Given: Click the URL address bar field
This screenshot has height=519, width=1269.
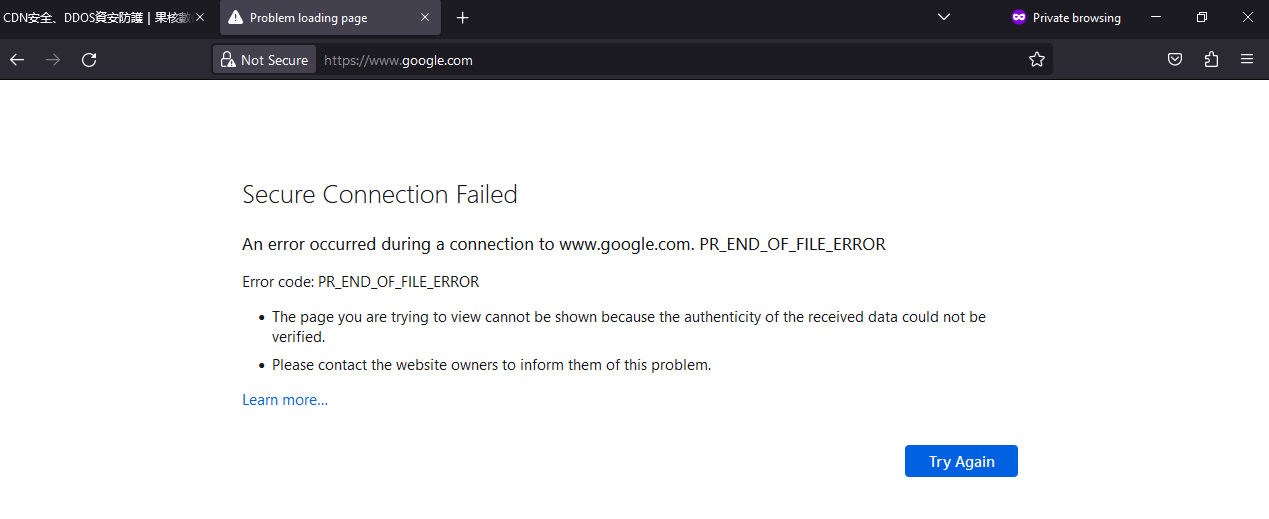Looking at the screenshot, I should click(660, 60).
